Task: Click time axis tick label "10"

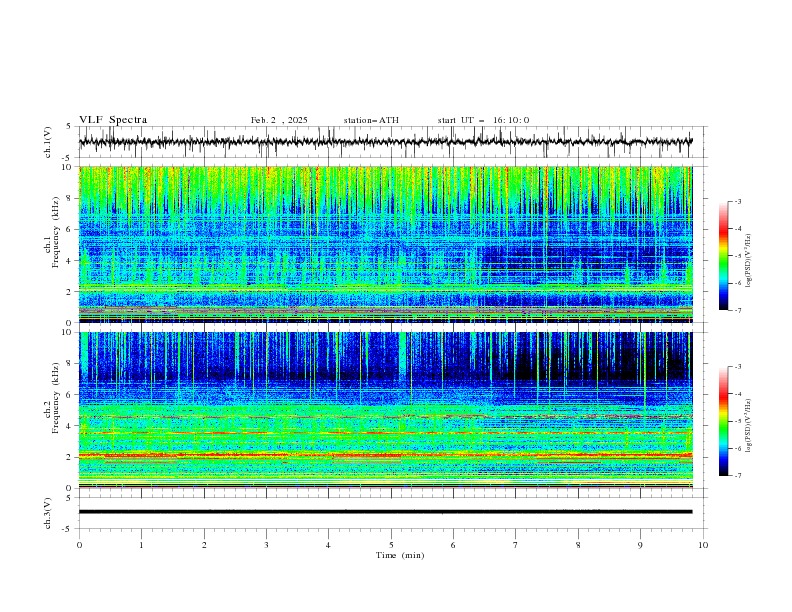Action: point(703,545)
